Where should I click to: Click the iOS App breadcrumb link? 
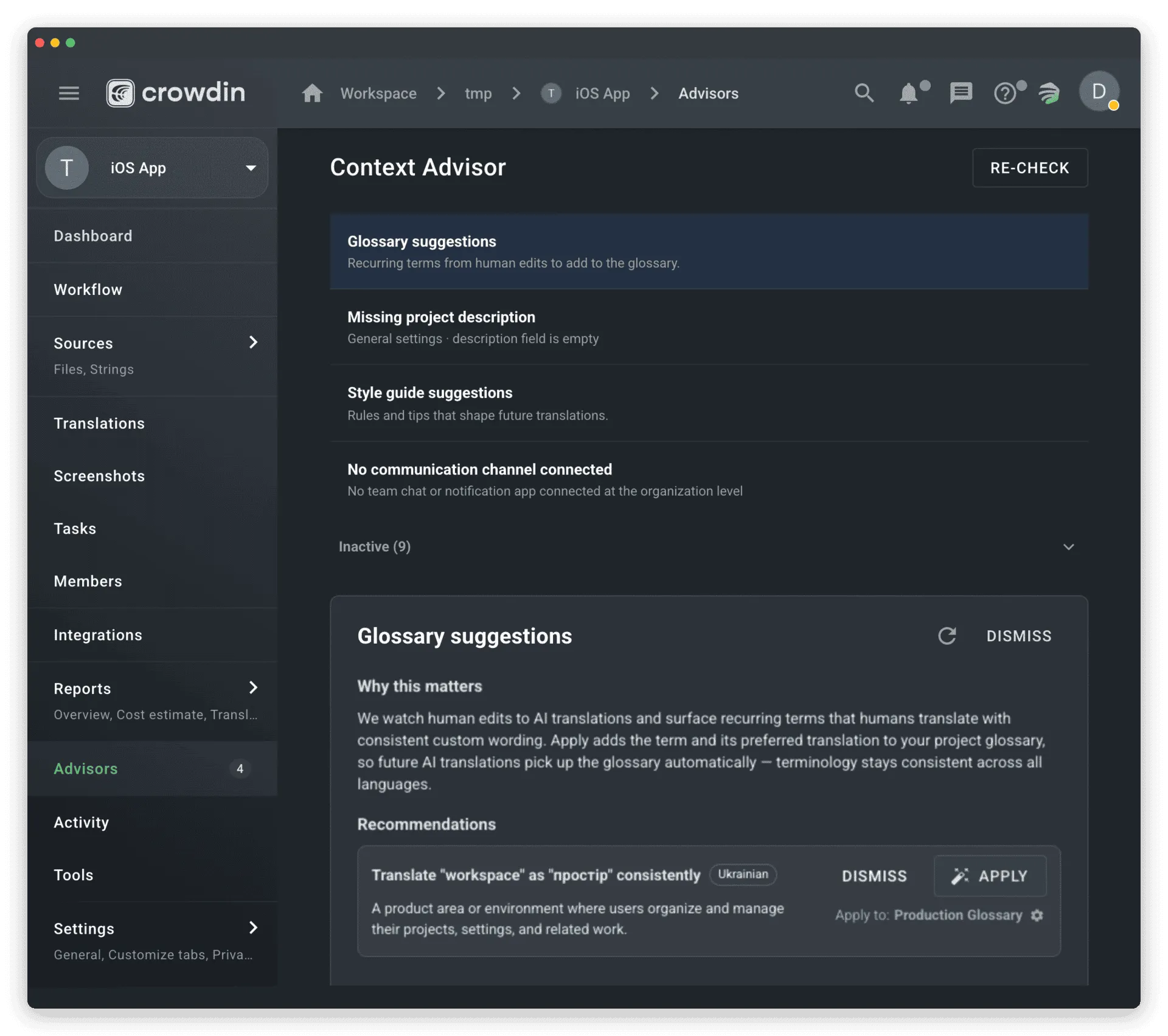pyautogui.click(x=602, y=93)
